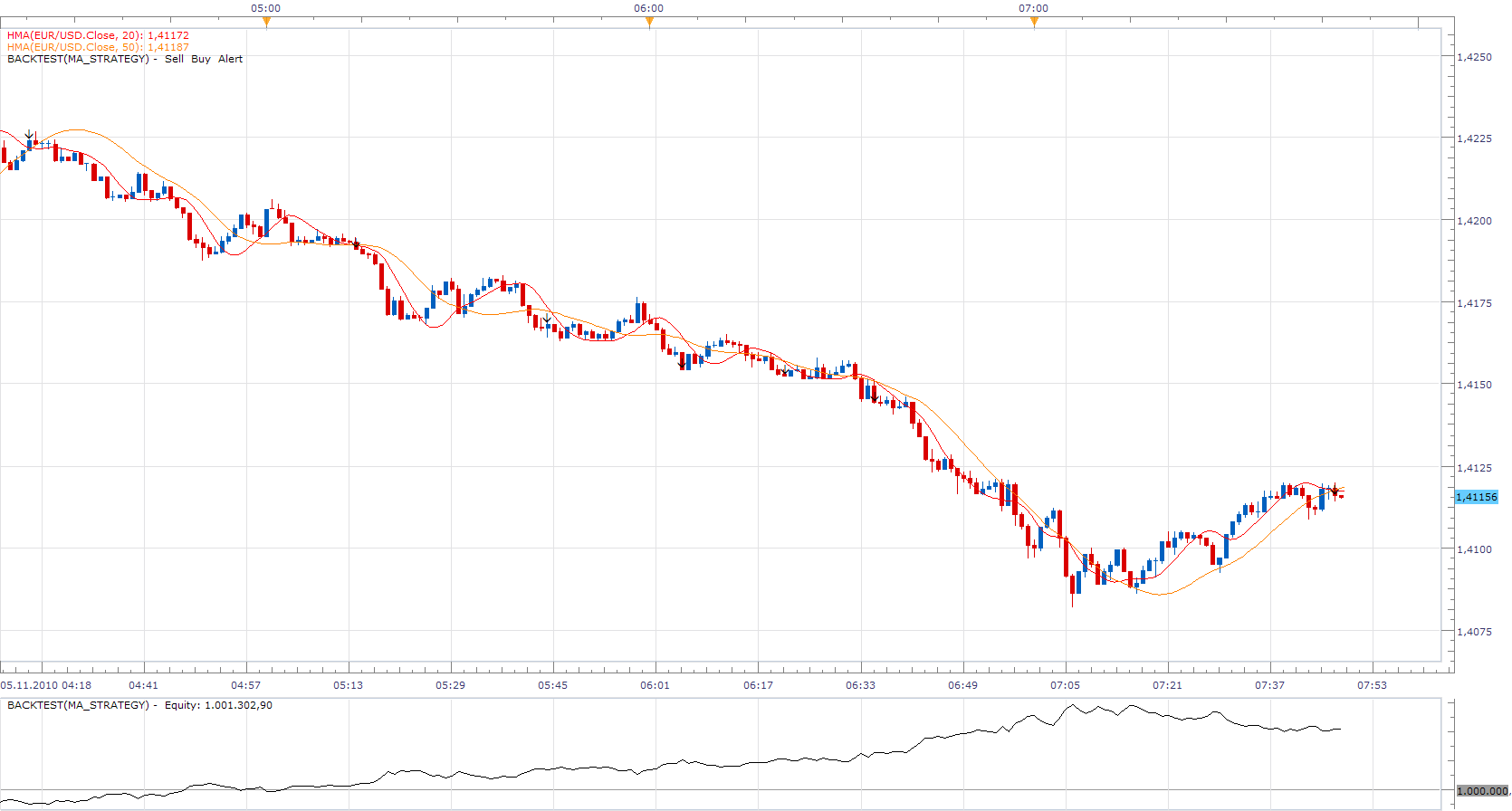Screen dimensions: 1512x811
Task: Click the 1.000.000 equity level tag
Action: pyautogui.click(x=1482, y=791)
